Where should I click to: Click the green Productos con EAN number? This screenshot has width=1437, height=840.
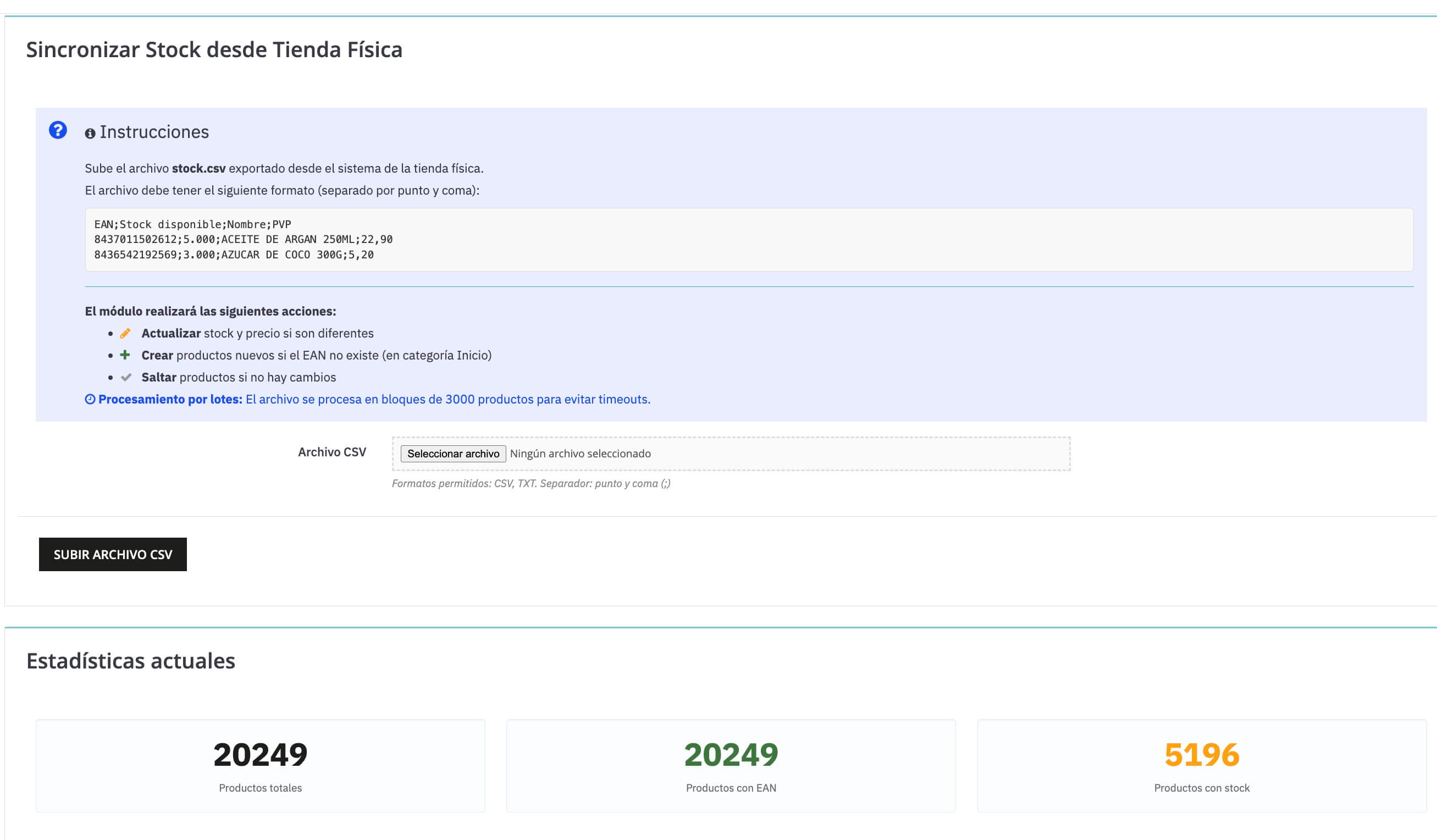[731, 754]
